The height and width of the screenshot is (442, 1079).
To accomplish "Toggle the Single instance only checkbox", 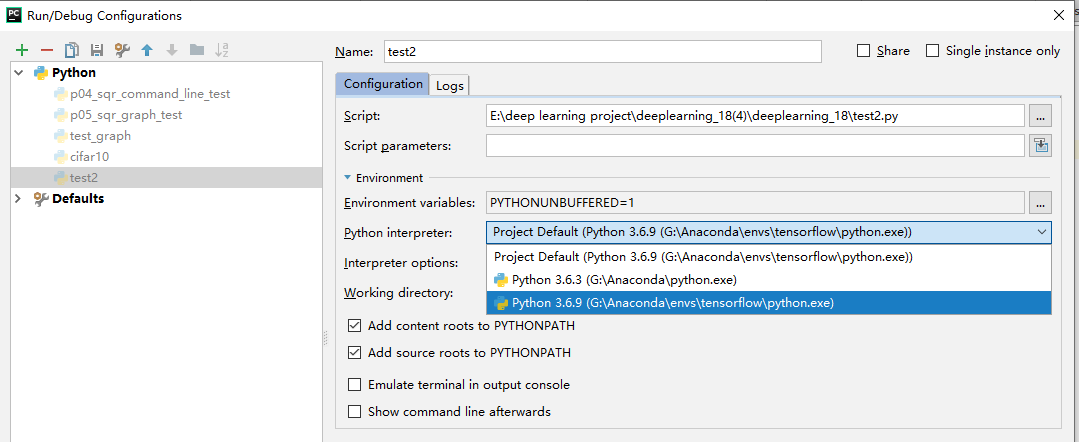I will (932, 51).
